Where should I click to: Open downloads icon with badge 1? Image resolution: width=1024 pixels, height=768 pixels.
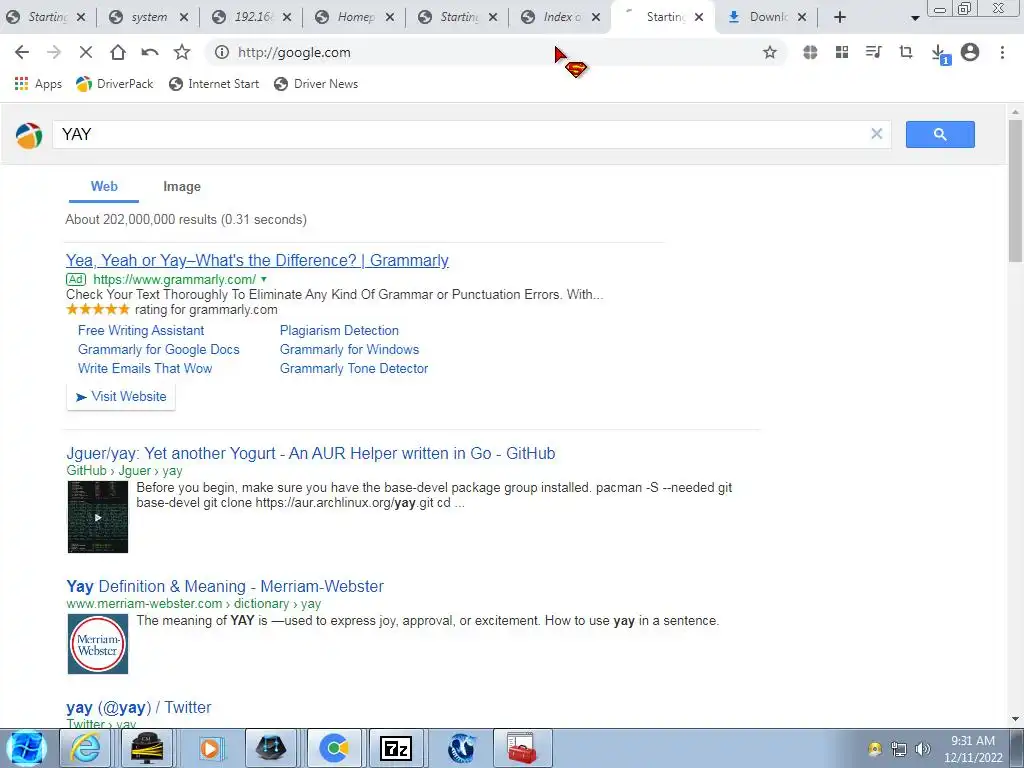coord(940,54)
